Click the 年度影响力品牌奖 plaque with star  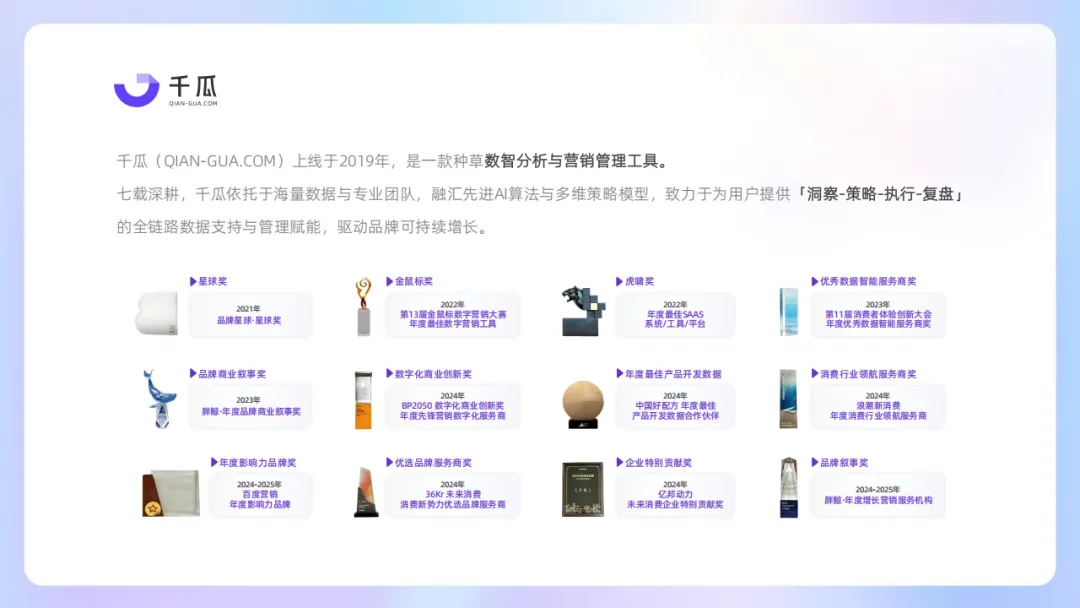(x=171, y=493)
